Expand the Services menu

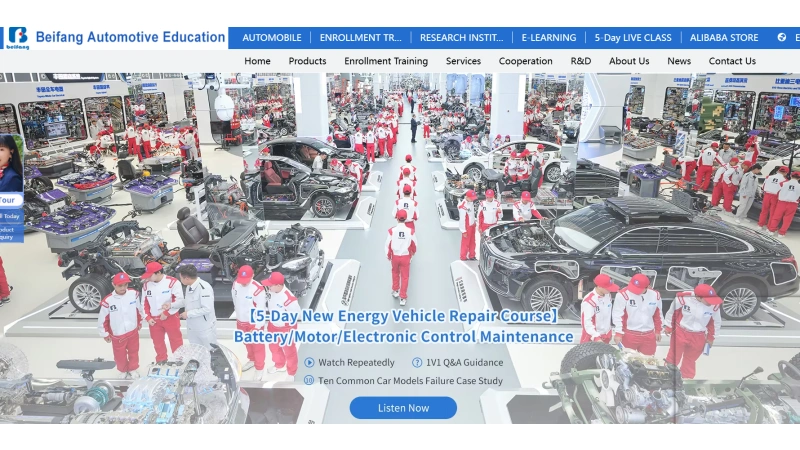click(463, 61)
